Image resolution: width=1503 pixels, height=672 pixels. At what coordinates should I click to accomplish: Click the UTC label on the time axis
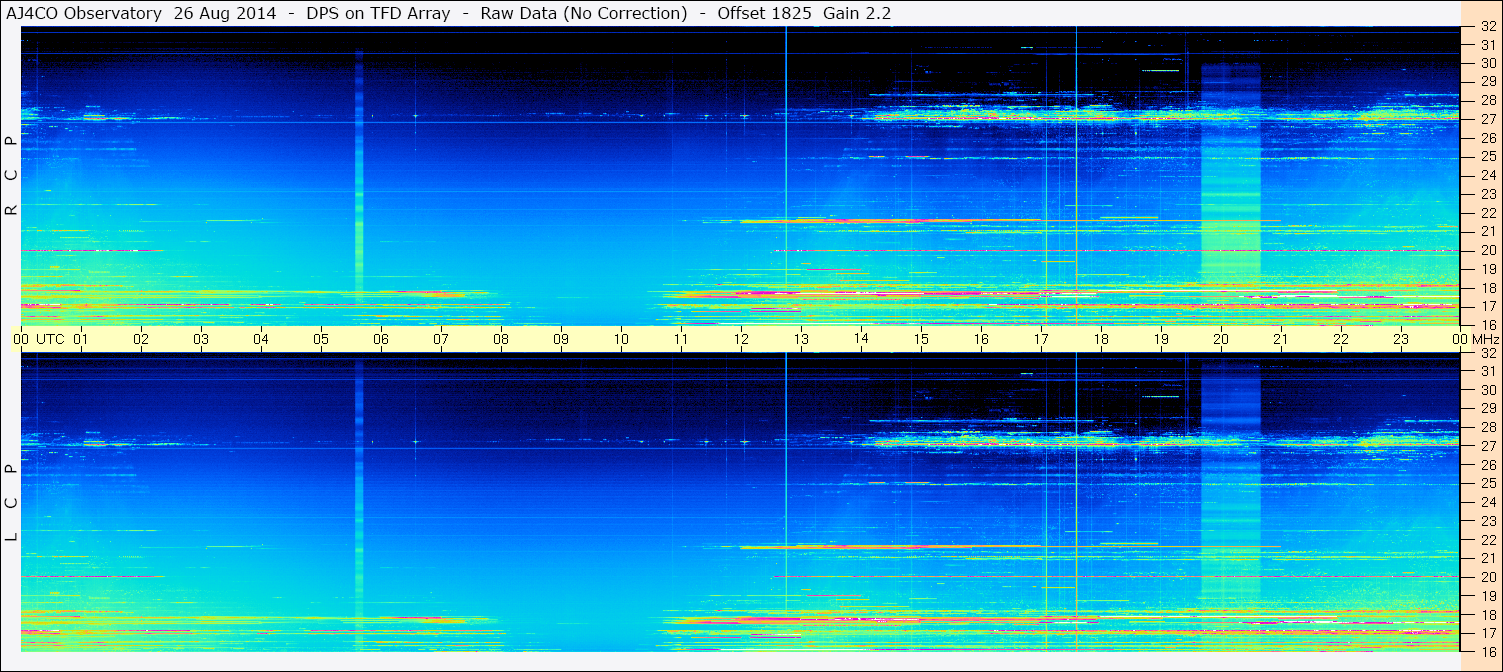click(x=50, y=339)
